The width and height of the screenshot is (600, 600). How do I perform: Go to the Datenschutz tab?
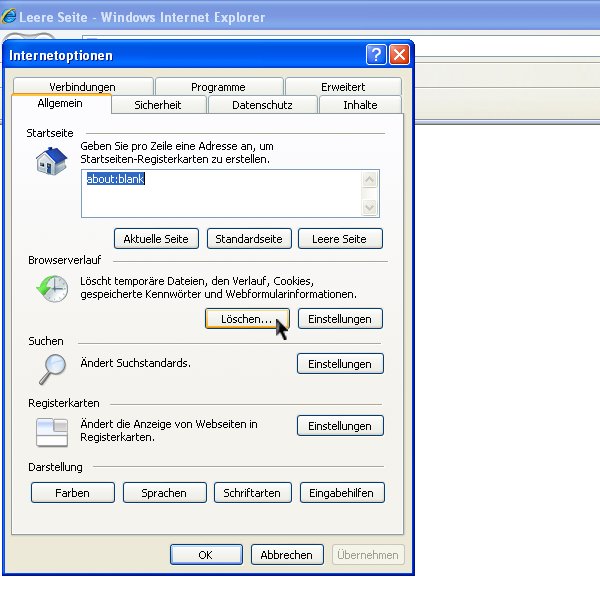tap(262, 105)
